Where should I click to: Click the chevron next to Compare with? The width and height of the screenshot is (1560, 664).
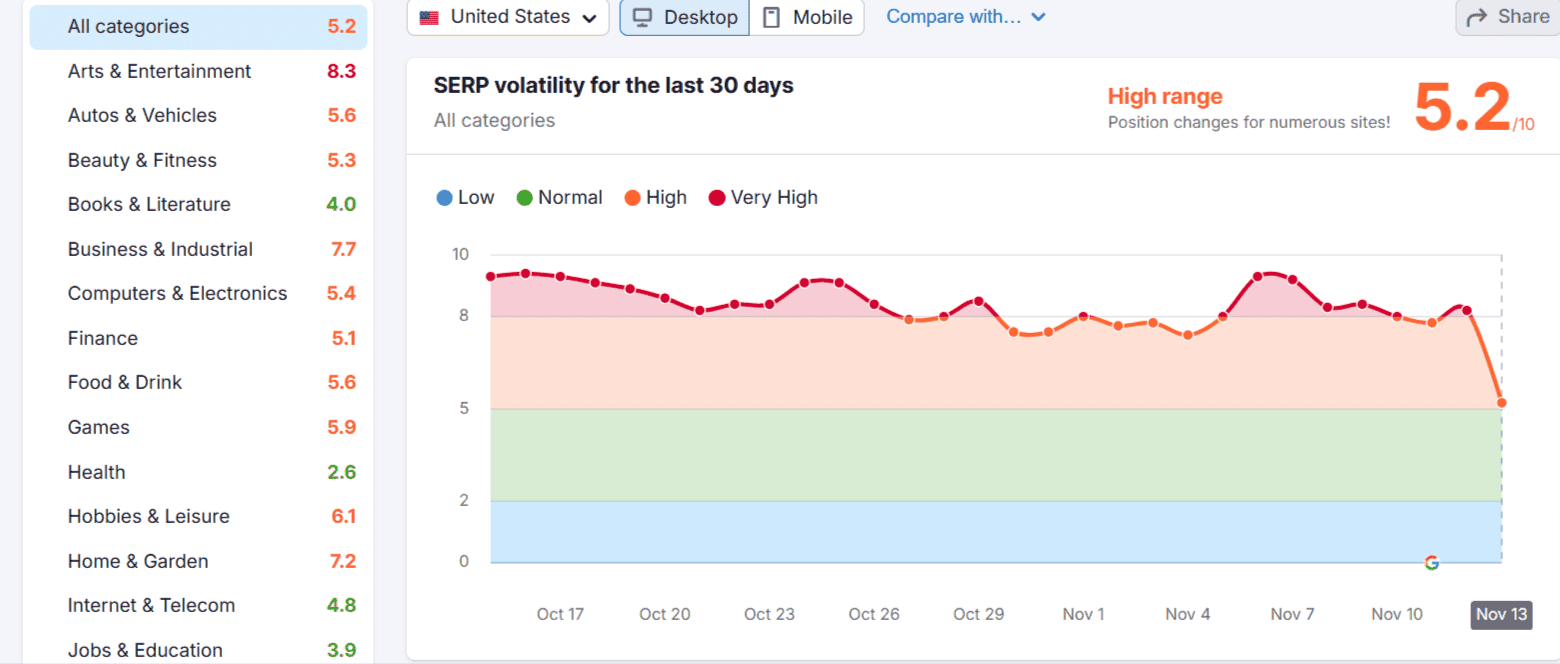[1038, 17]
